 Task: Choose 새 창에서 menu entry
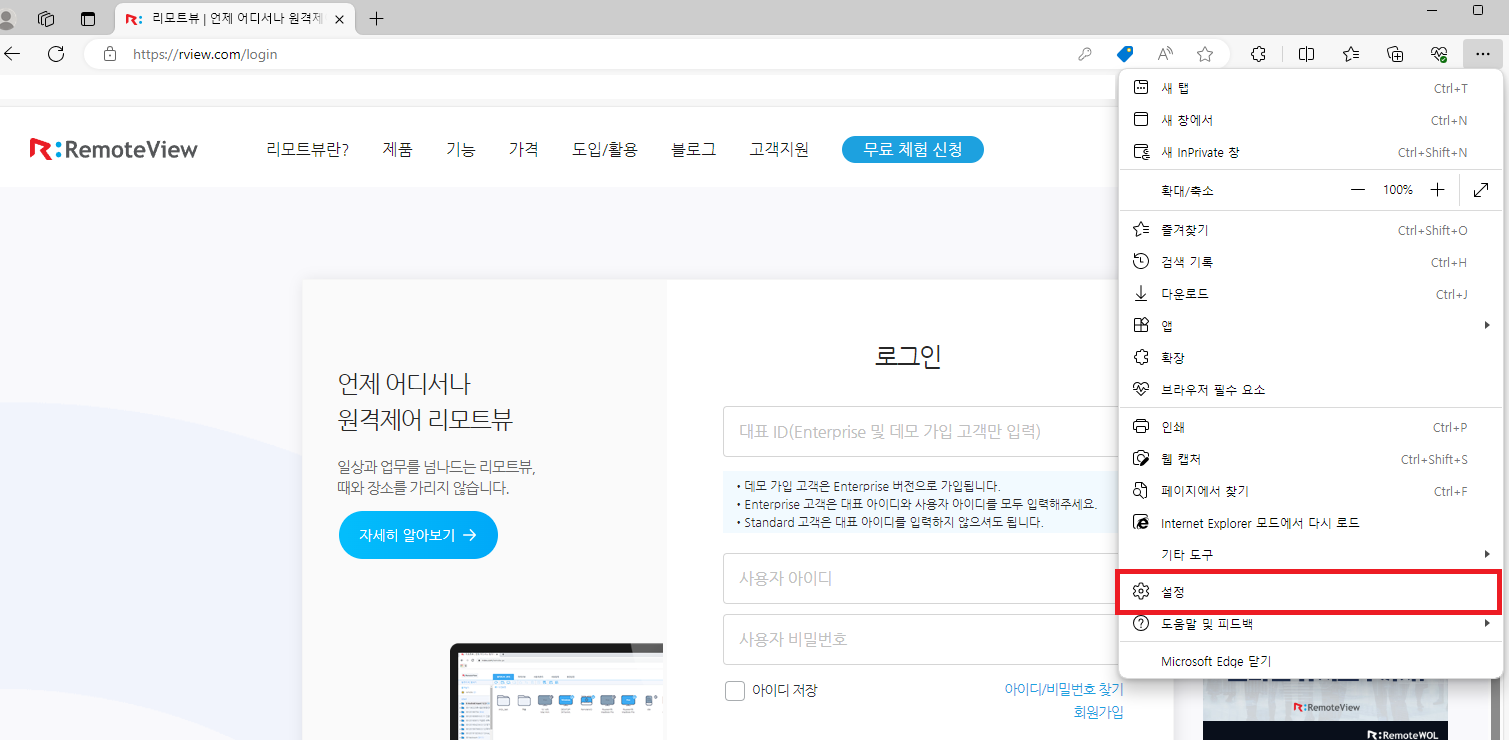tap(1310, 120)
